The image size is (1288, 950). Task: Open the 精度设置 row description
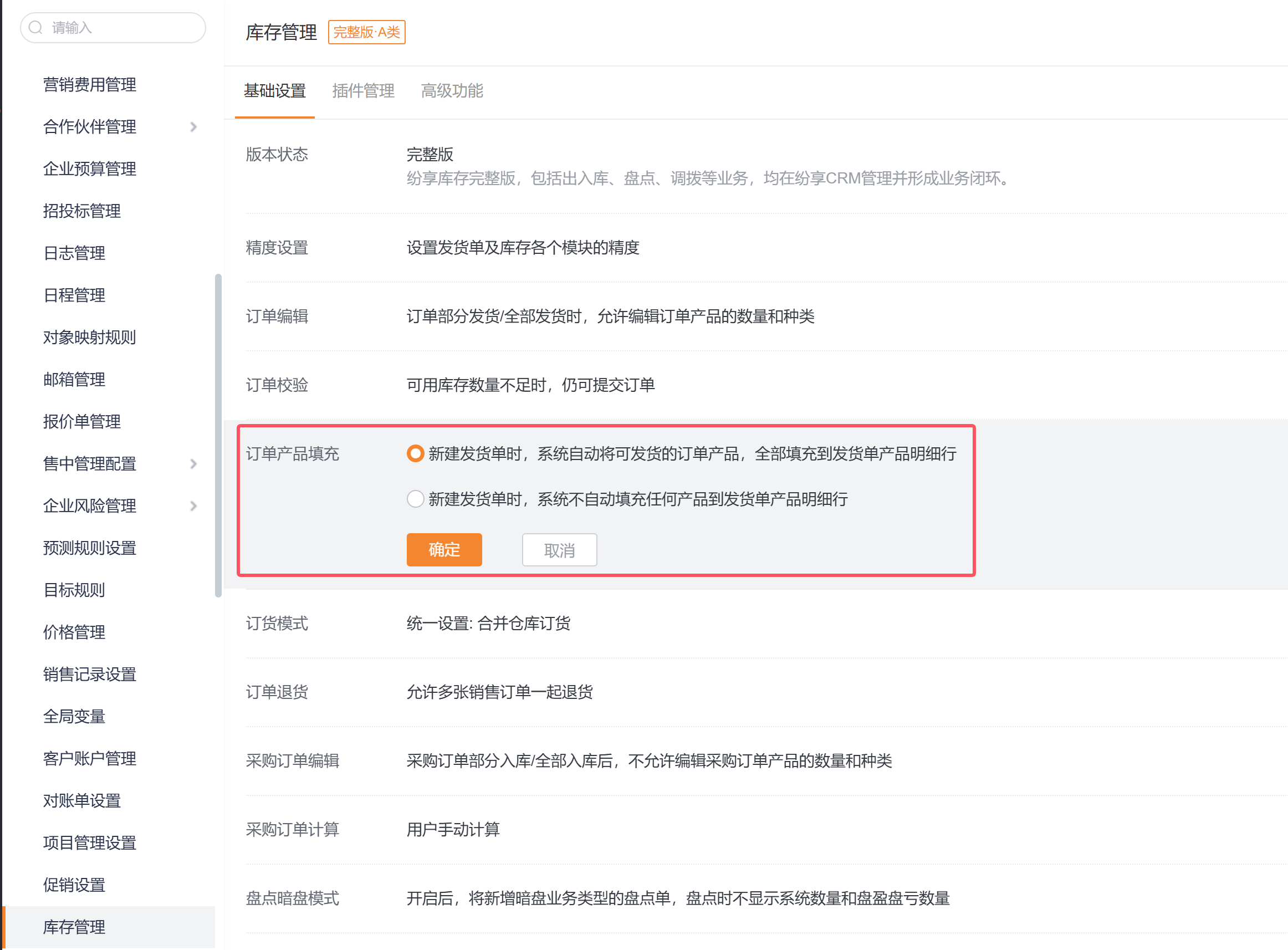[x=522, y=248]
